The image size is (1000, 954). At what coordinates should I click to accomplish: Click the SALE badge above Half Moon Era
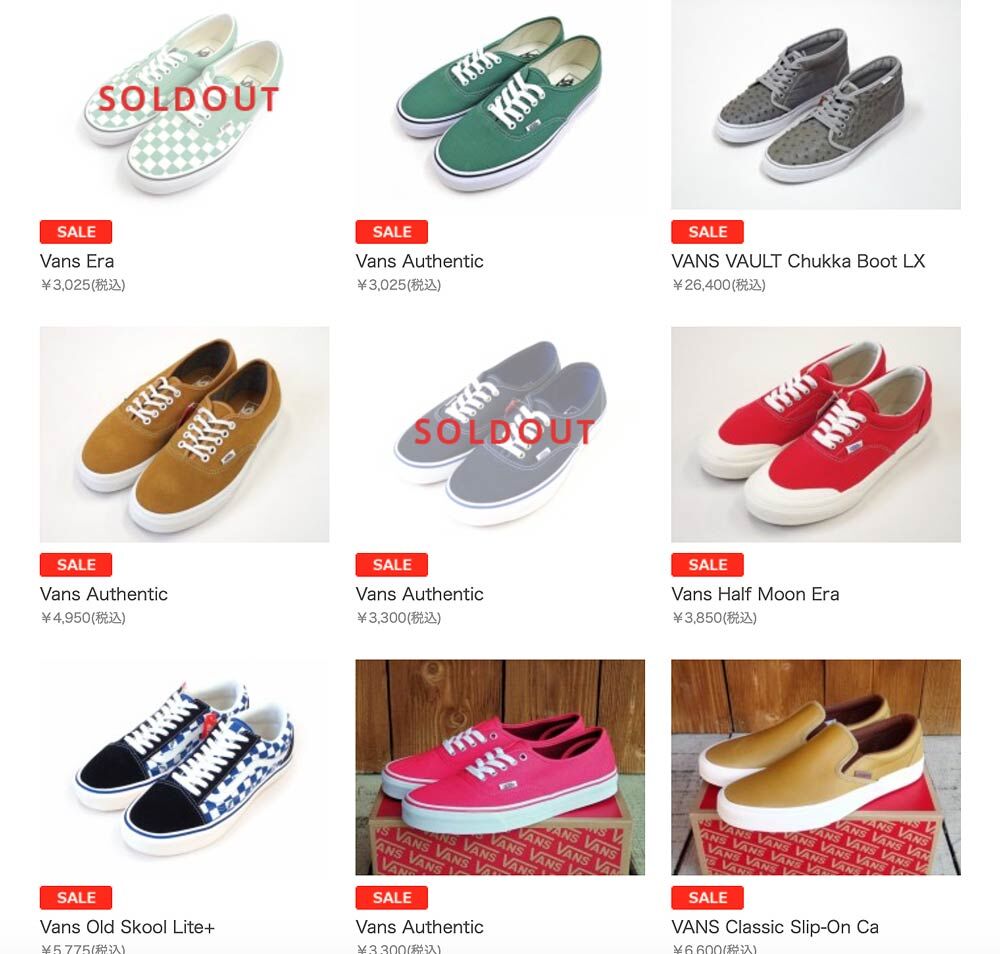pos(707,564)
